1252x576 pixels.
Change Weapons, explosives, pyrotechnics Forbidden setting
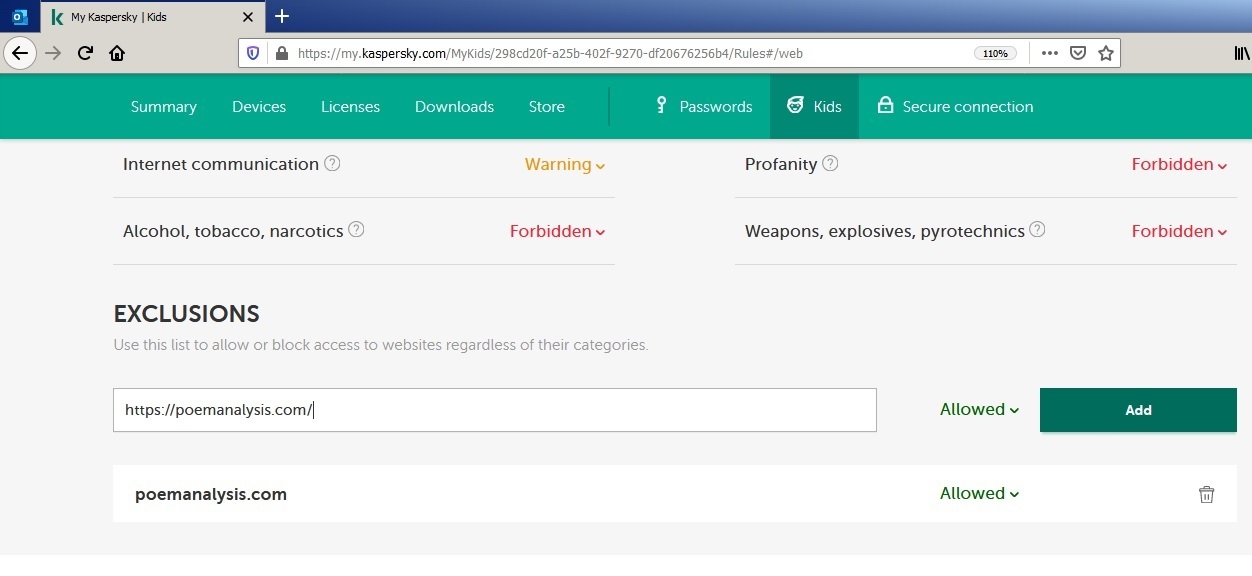(1179, 232)
